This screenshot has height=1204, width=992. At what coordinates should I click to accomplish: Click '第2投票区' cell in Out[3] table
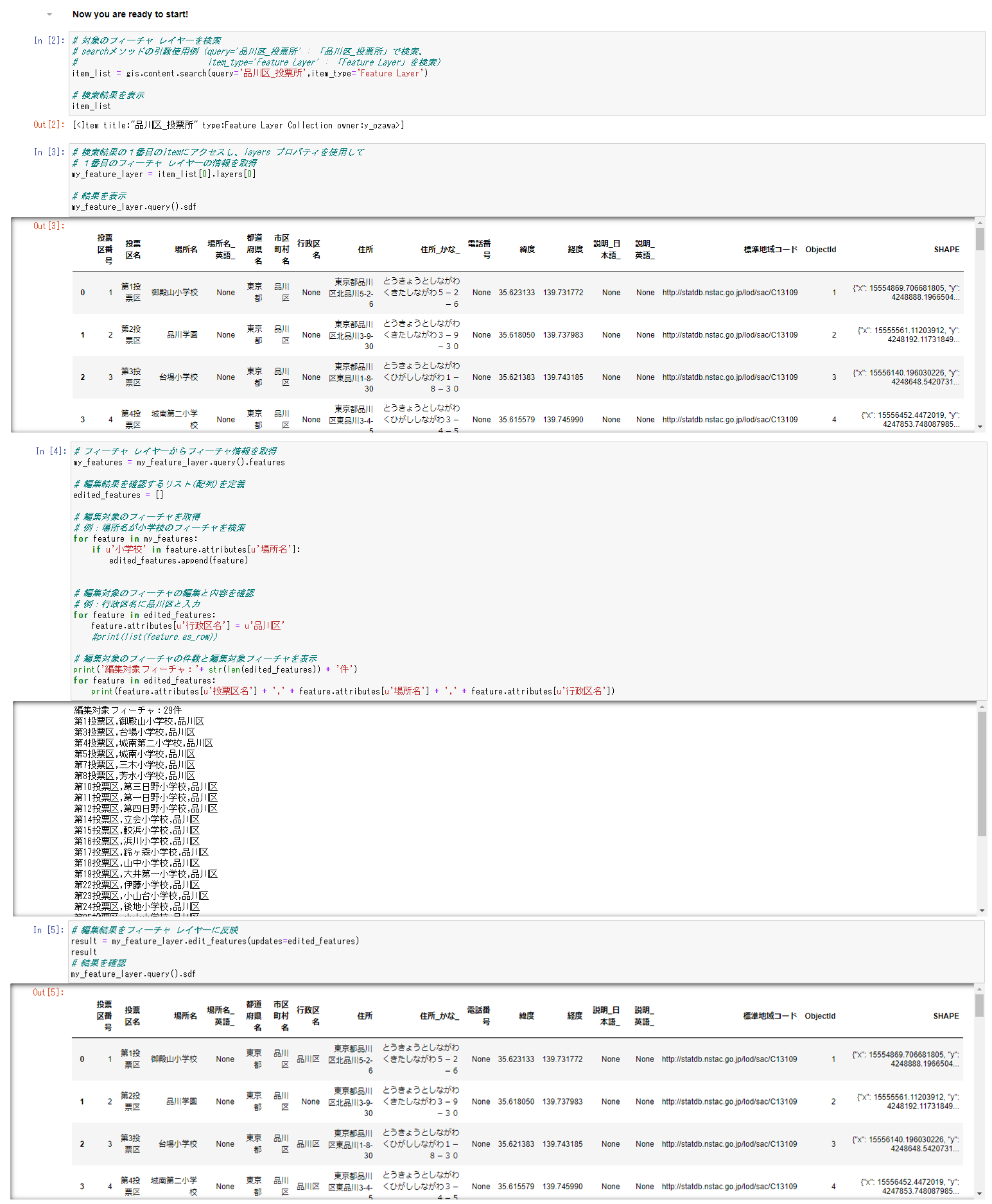pyautogui.click(x=131, y=334)
